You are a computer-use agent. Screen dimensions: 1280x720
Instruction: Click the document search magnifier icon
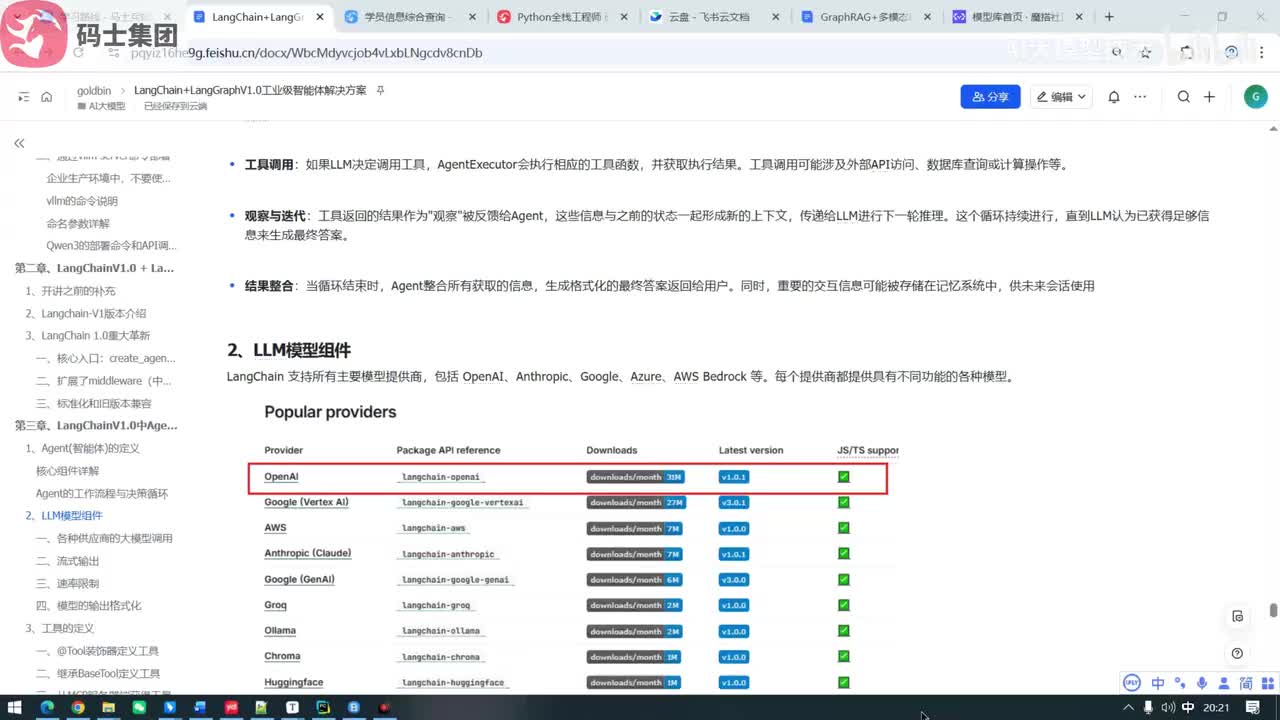pyautogui.click(x=1184, y=97)
